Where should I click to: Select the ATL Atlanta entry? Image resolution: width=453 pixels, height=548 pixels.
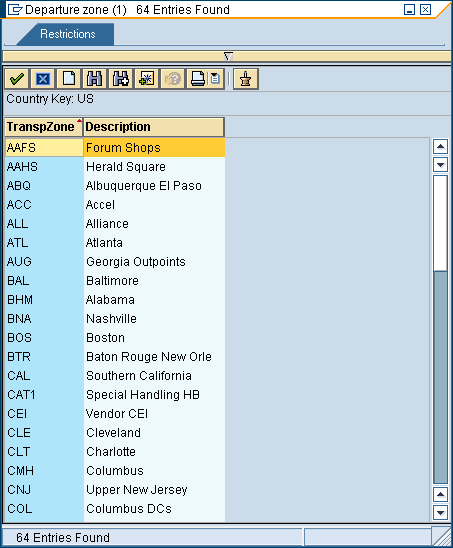point(115,243)
